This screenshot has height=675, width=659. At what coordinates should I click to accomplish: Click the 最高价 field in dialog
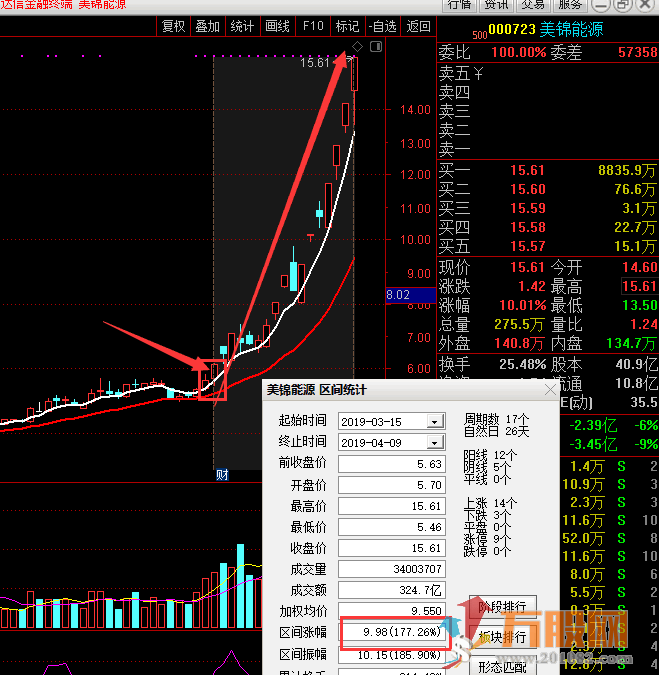pos(392,506)
